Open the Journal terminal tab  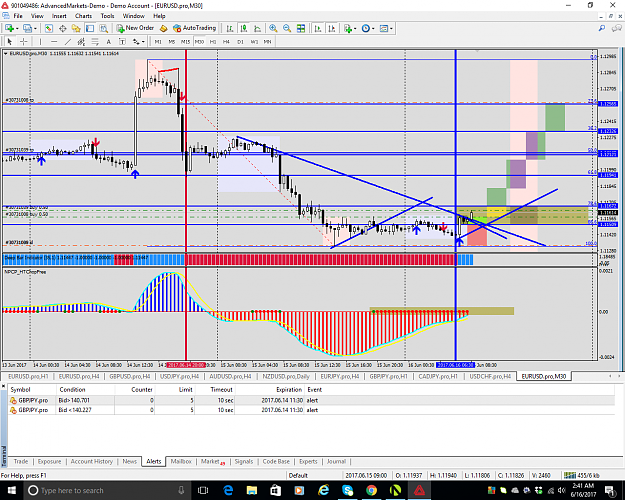336,461
